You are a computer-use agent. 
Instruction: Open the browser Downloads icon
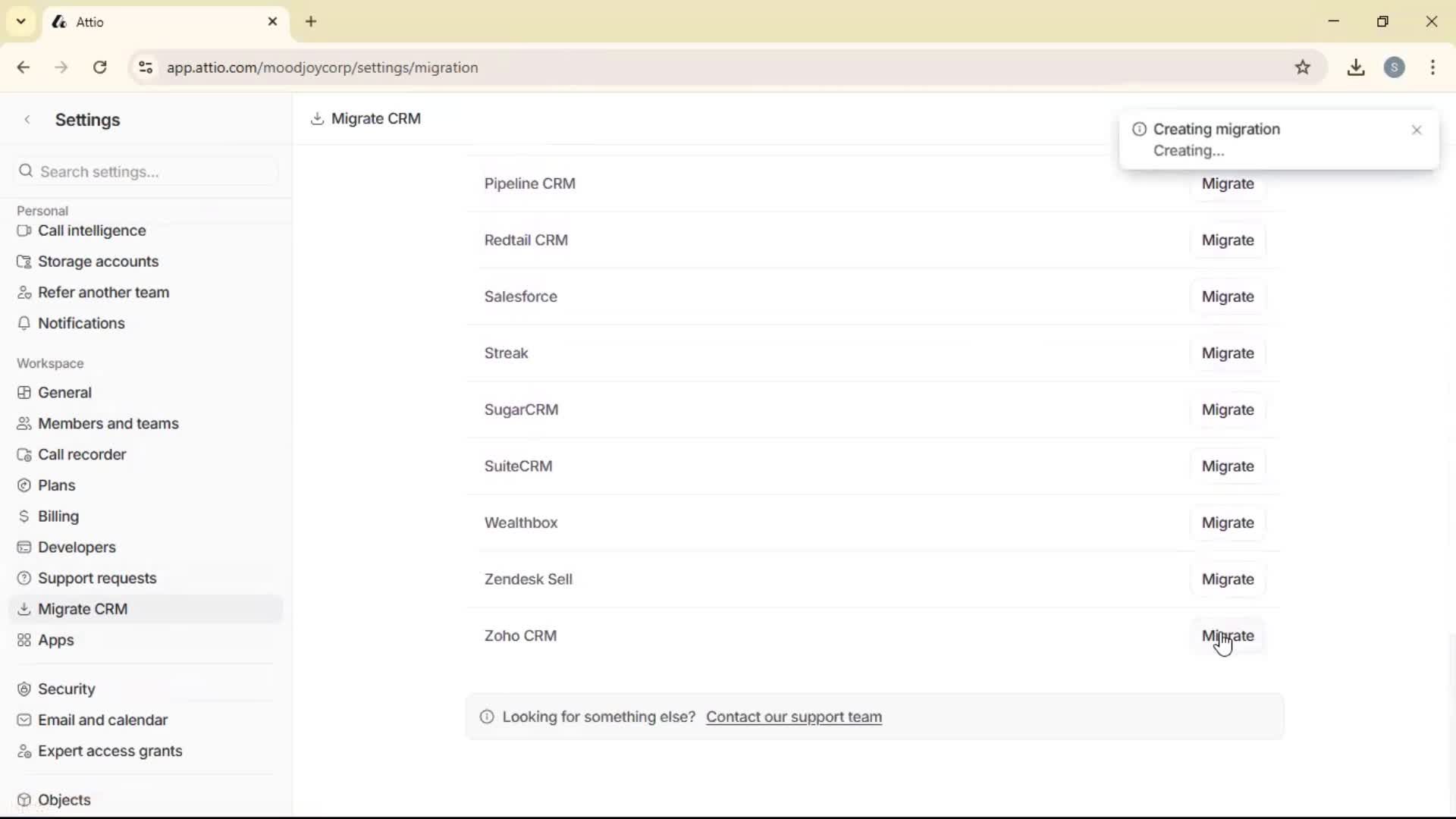1357,67
